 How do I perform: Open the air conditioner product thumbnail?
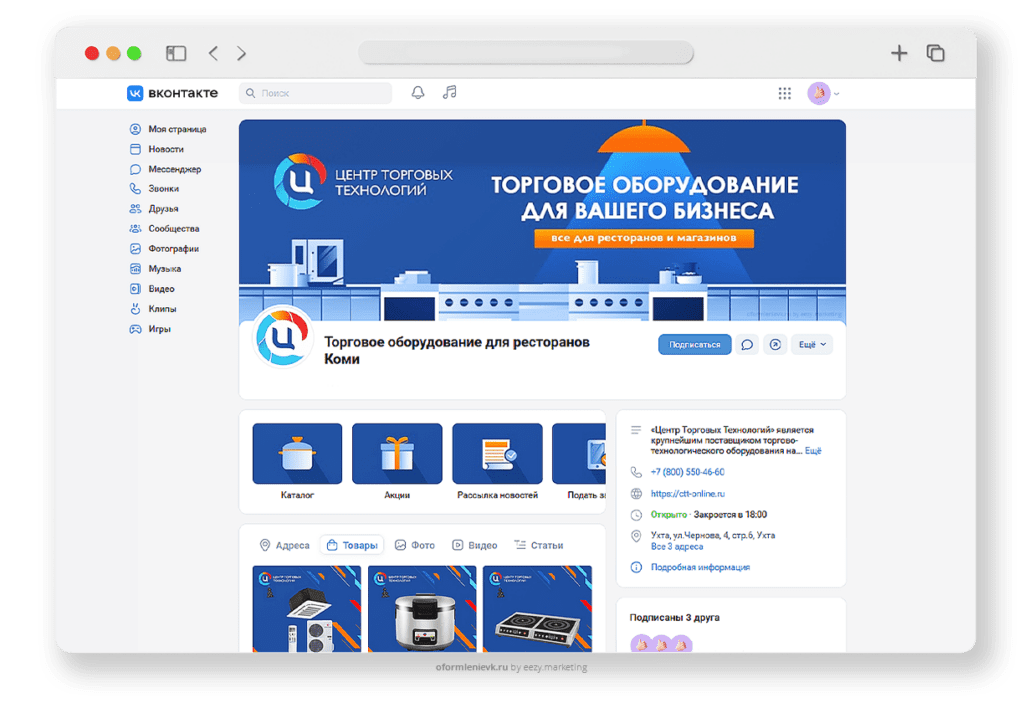307,609
